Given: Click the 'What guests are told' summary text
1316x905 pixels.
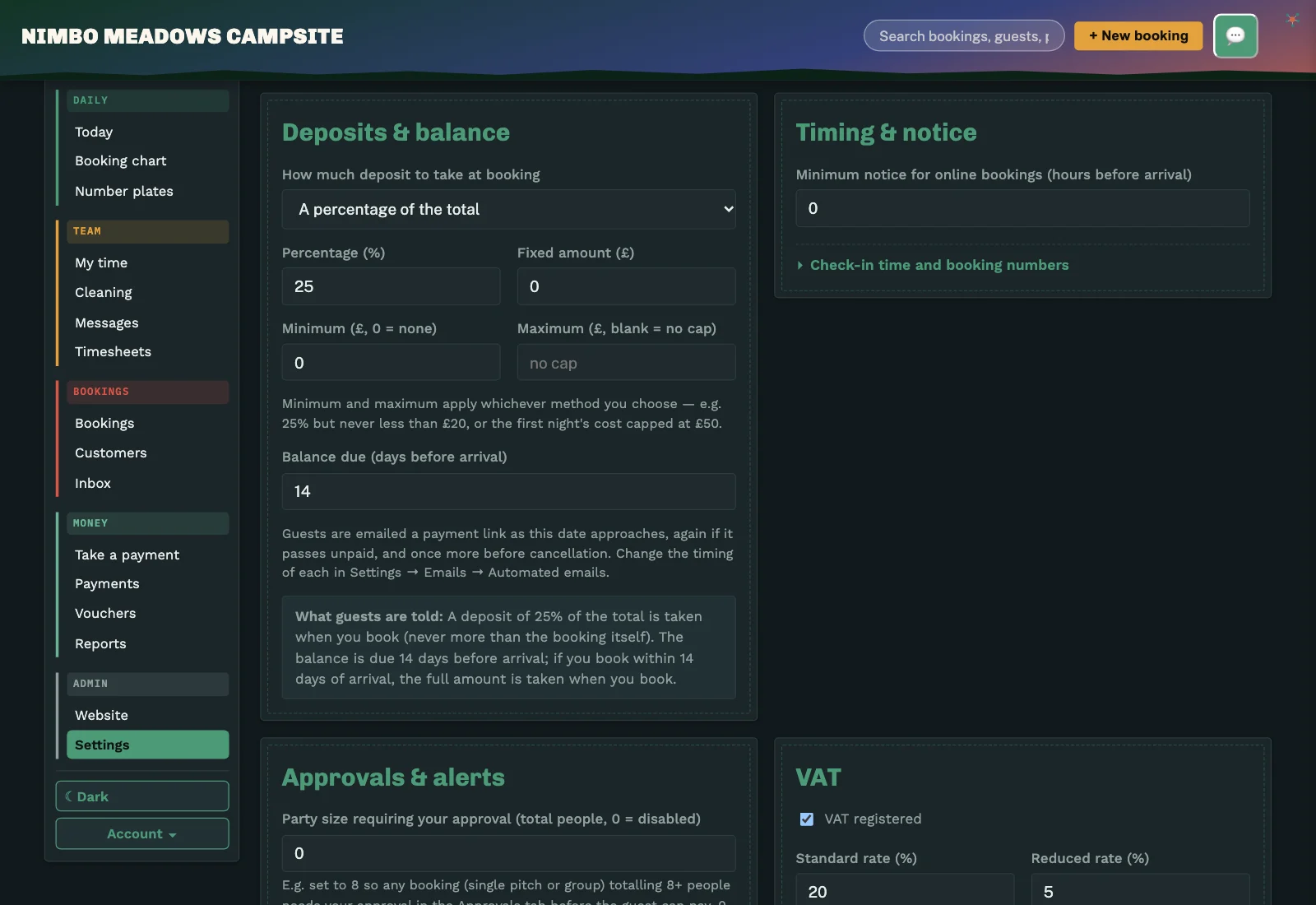Looking at the screenshot, I should [x=508, y=647].
